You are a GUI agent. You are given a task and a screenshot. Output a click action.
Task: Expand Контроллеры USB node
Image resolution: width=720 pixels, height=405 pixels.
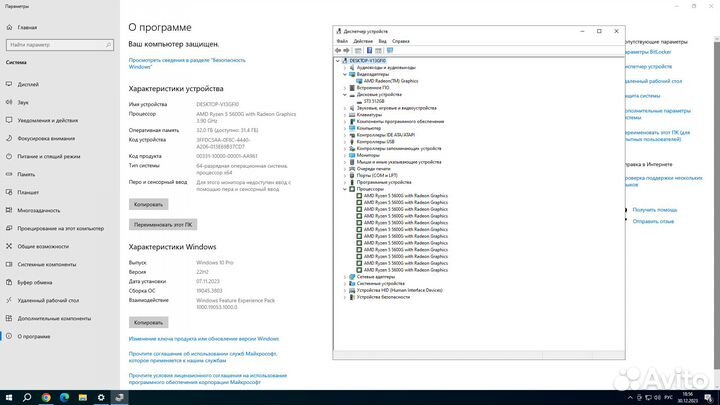[345, 142]
